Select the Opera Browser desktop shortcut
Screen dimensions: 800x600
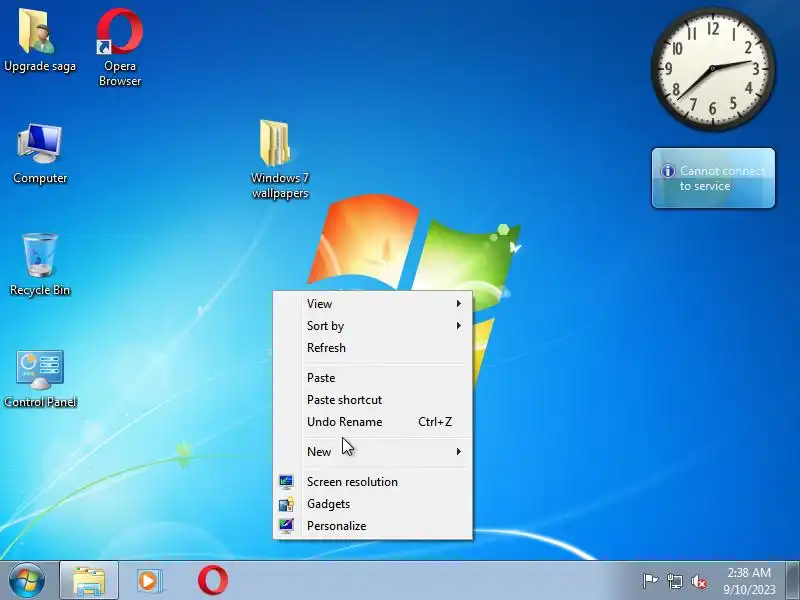click(x=119, y=47)
